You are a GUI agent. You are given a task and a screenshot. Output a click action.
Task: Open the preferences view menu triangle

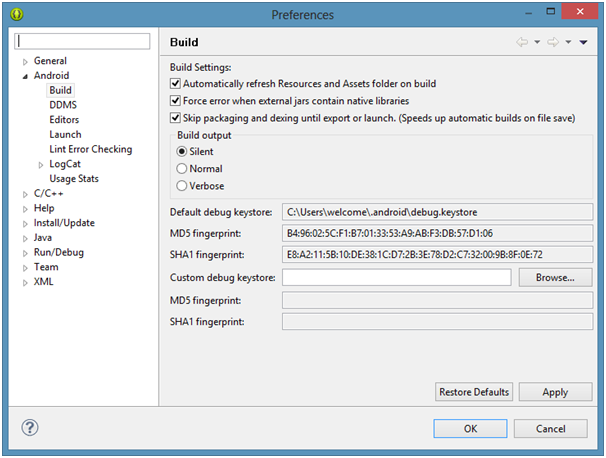coord(584,42)
